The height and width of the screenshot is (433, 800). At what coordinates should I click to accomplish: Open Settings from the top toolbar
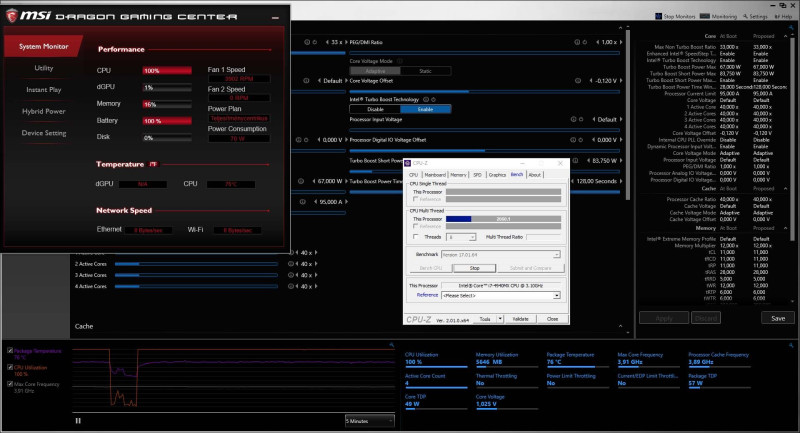(x=755, y=16)
